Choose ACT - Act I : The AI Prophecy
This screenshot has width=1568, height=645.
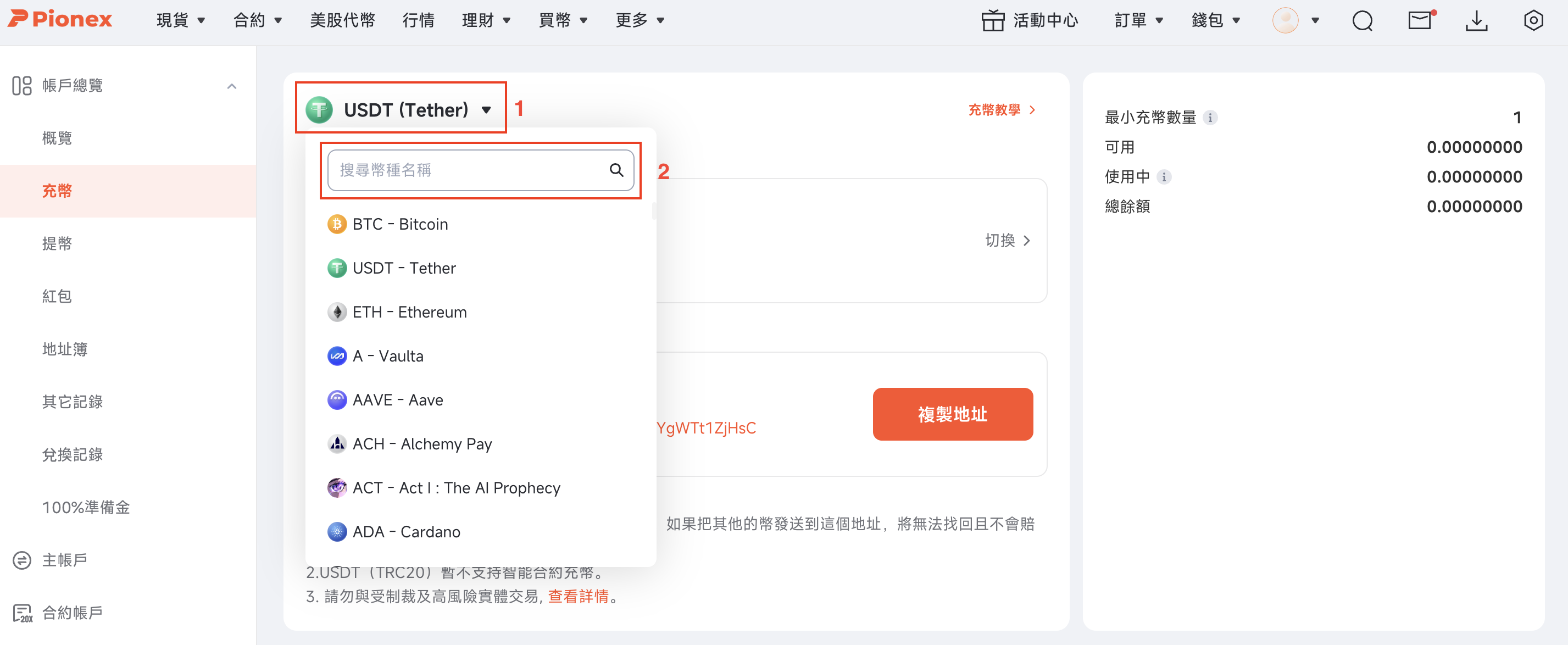coord(480,488)
